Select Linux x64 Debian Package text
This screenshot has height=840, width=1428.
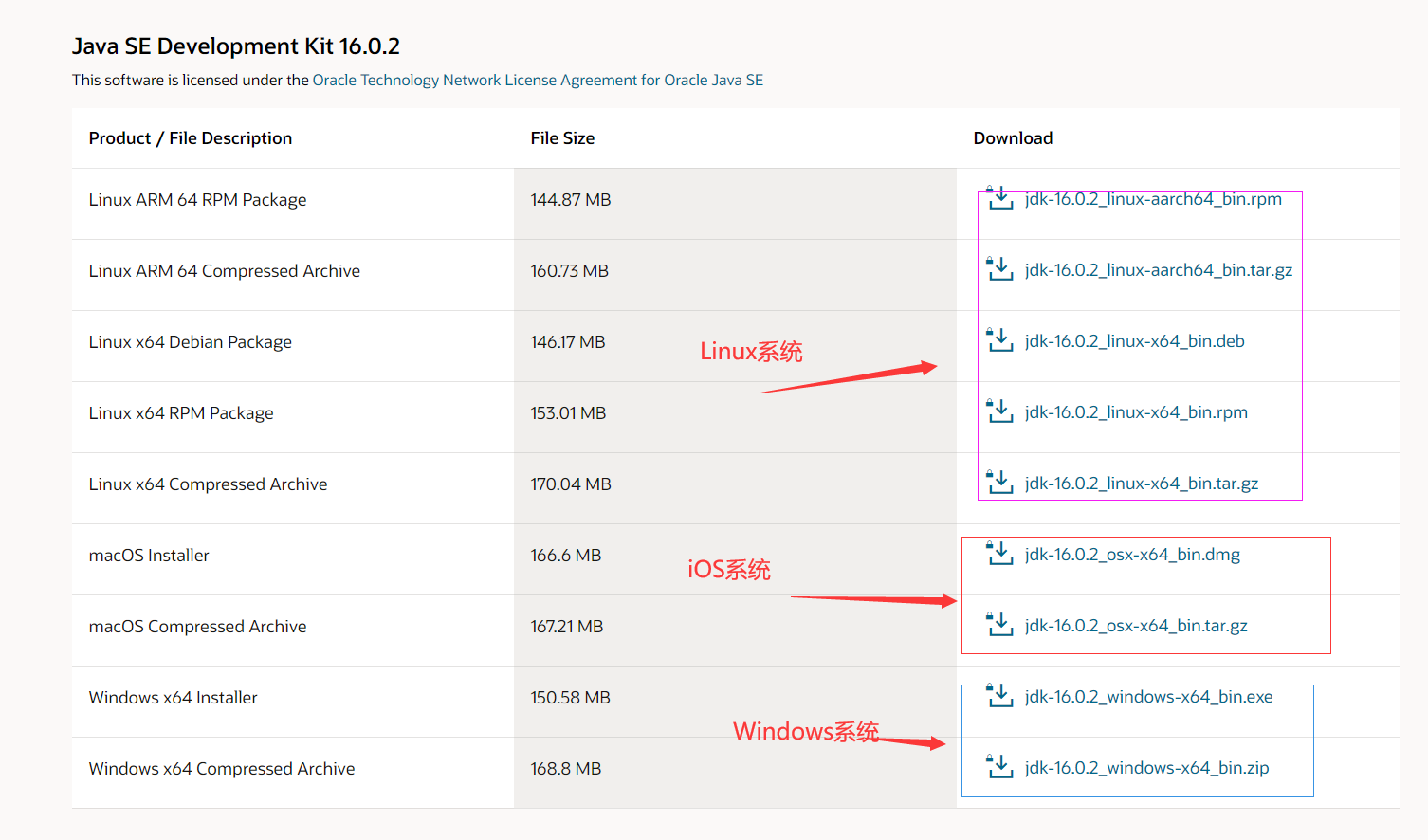click(x=191, y=342)
